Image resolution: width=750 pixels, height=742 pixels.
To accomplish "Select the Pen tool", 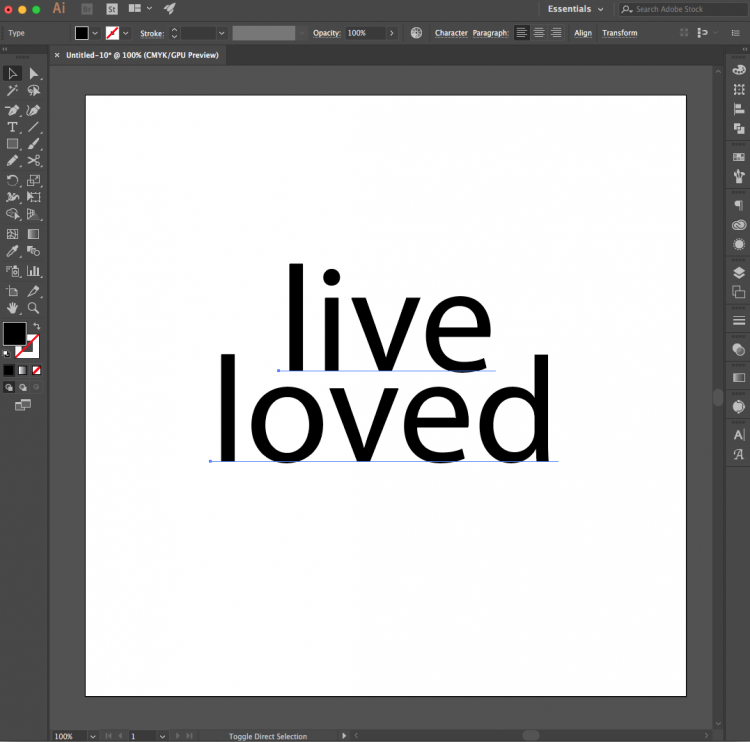I will point(12,110).
